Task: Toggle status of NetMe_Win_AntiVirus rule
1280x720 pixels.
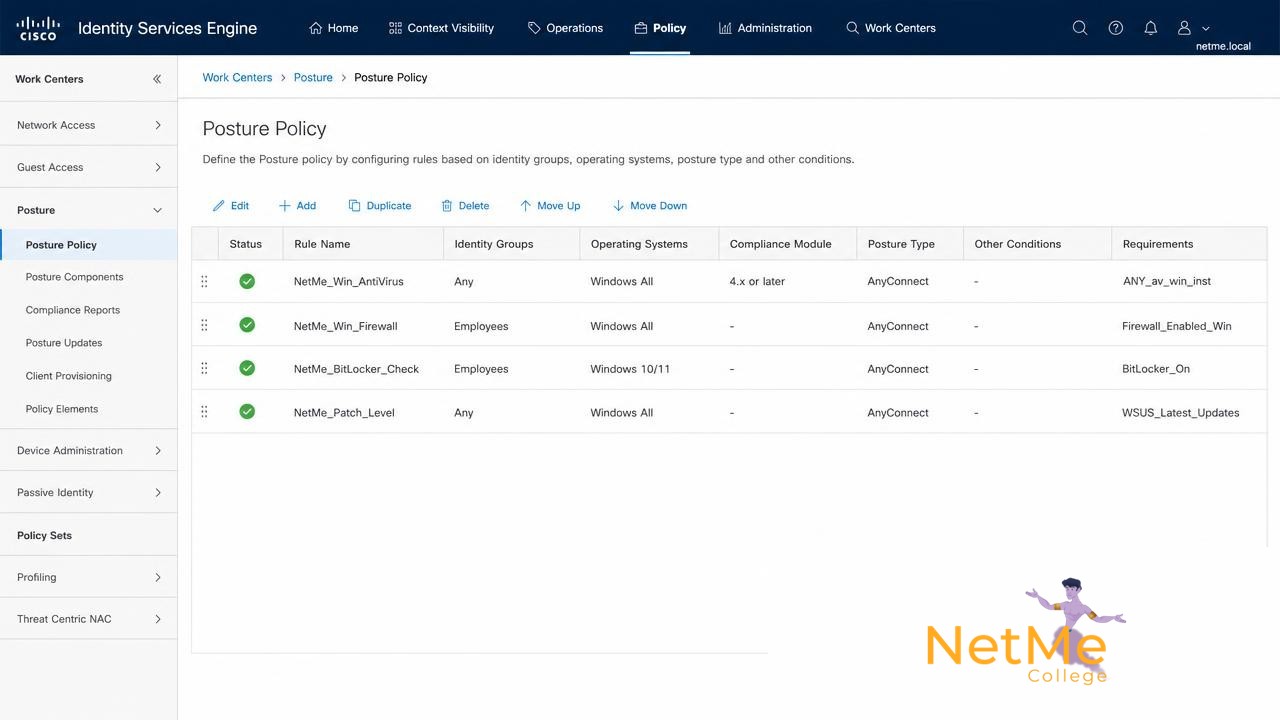Action: pyautogui.click(x=247, y=282)
